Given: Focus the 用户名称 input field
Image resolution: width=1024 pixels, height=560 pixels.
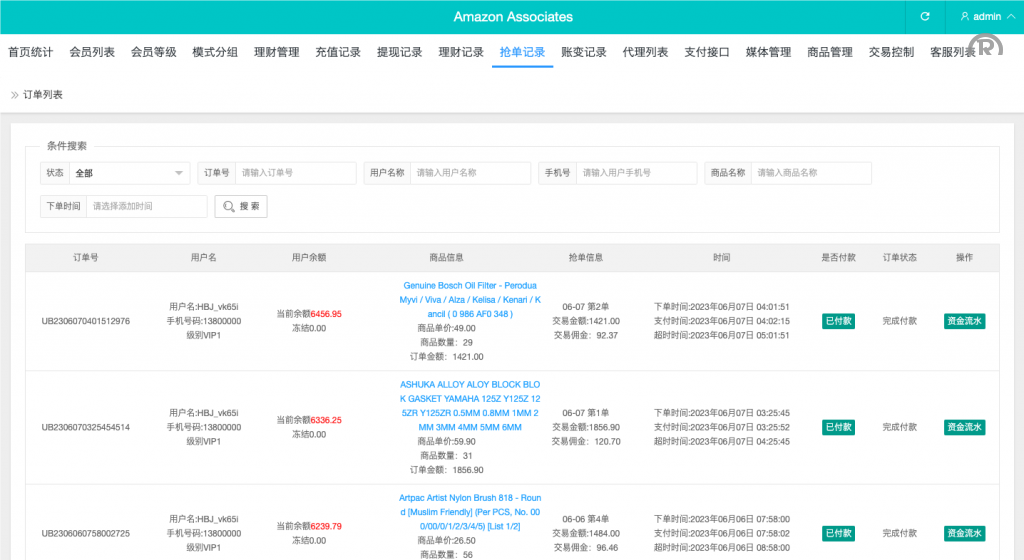Looking at the screenshot, I should click(x=470, y=173).
